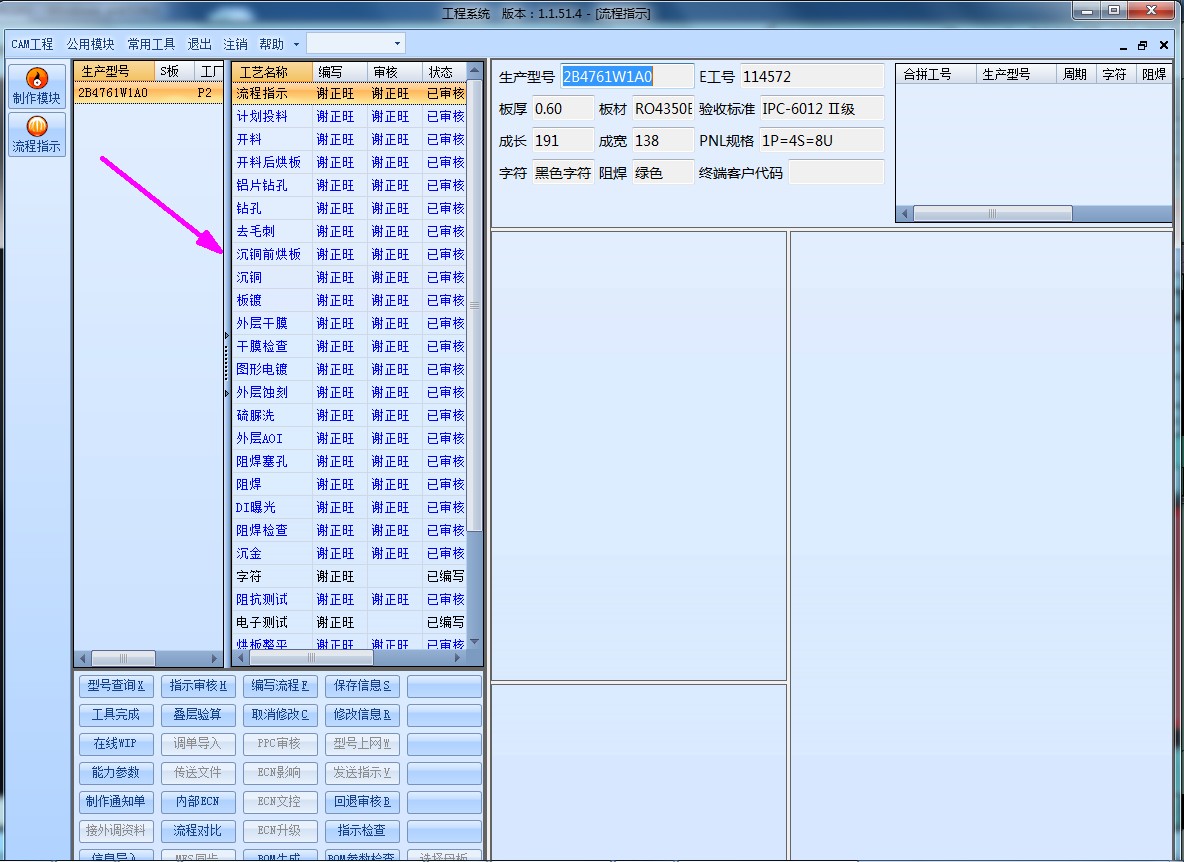1184x862 pixels.
Task: Click the 指示审核H button
Action: pos(198,685)
